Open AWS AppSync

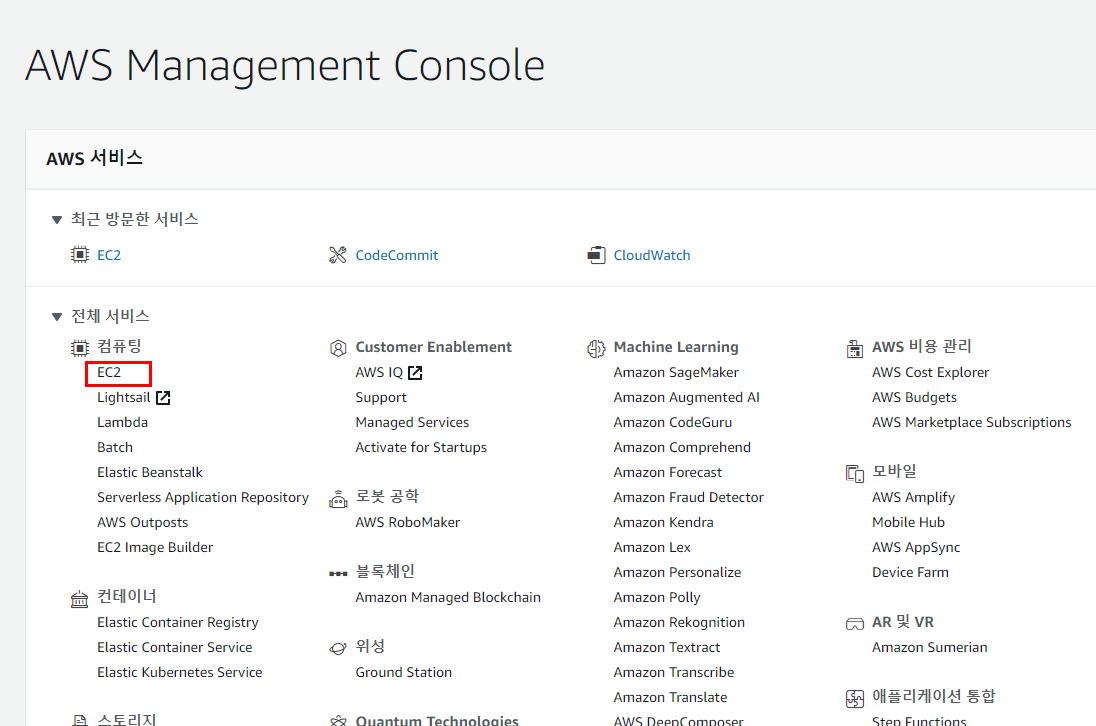point(916,547)
